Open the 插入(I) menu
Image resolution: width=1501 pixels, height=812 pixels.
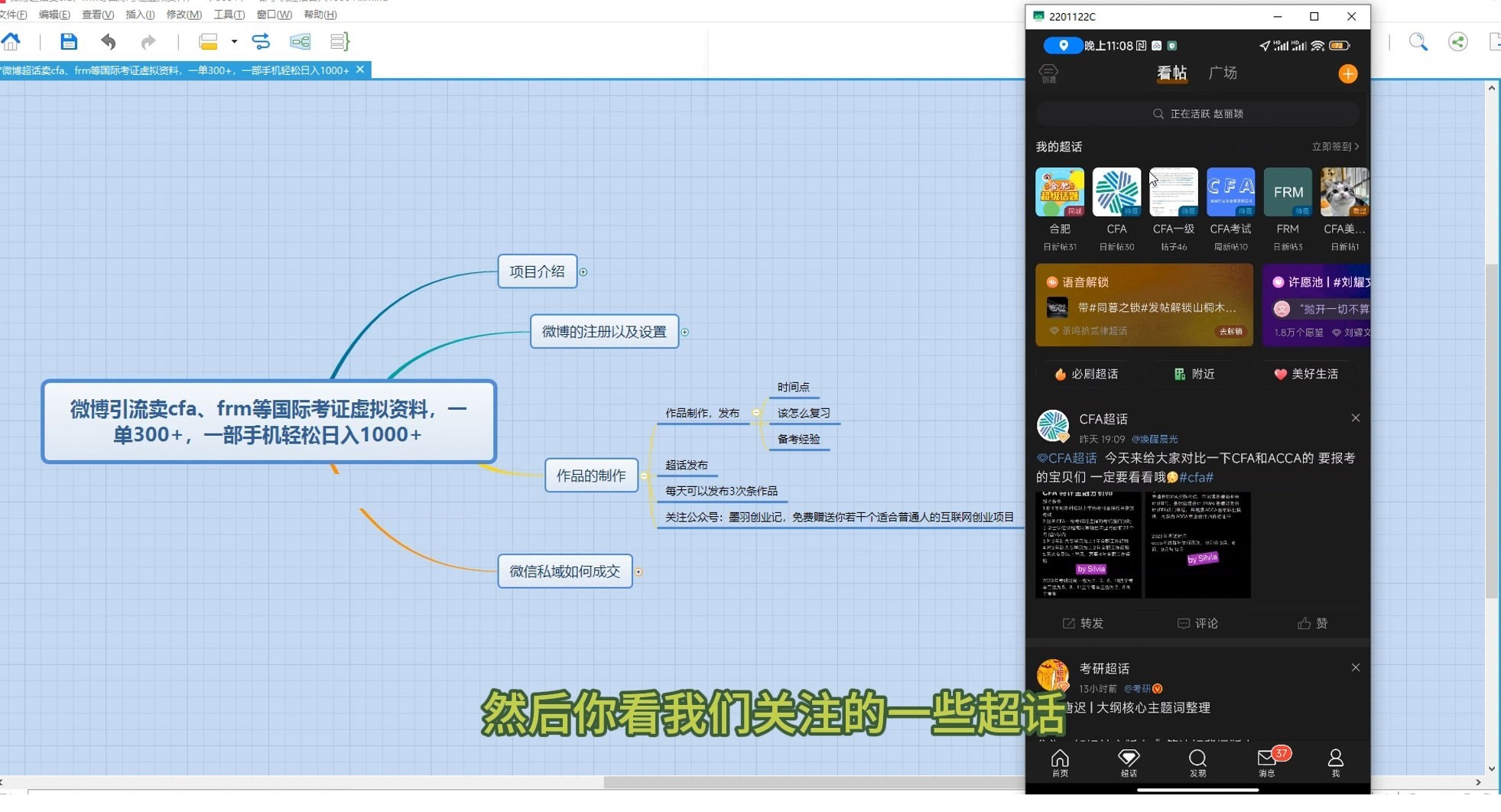(x=140, y=15)
